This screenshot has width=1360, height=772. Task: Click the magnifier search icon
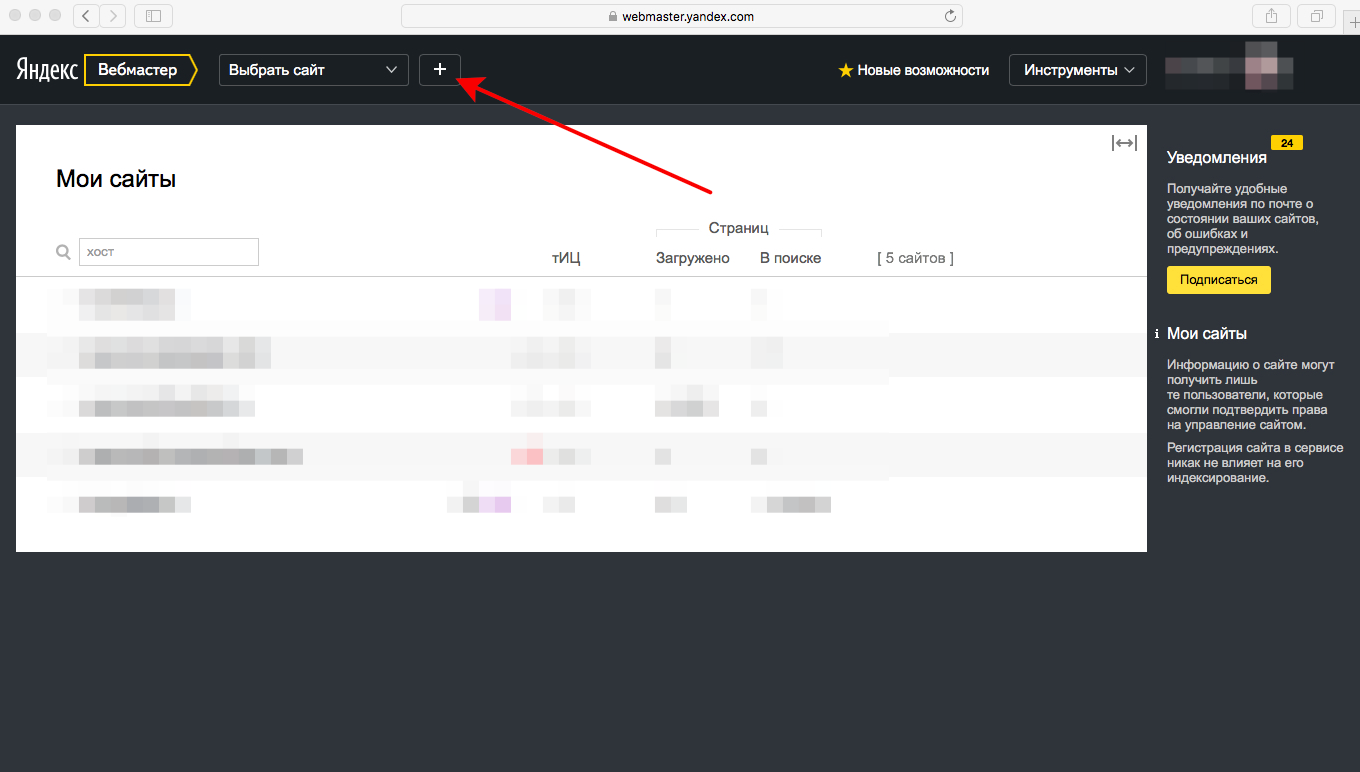click(x=63, y=252)
